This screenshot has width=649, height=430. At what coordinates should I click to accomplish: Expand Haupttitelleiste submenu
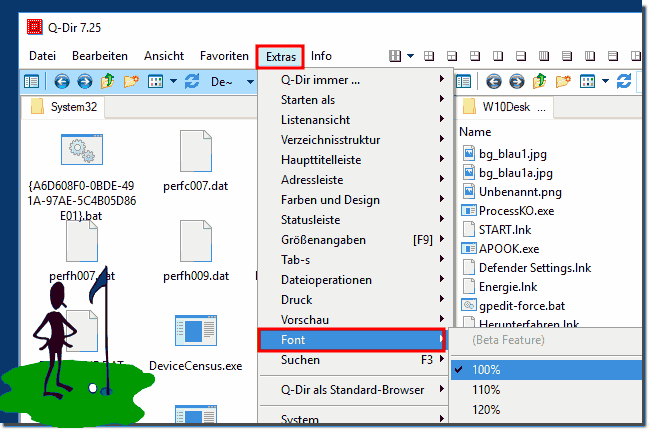coord(353,160)
